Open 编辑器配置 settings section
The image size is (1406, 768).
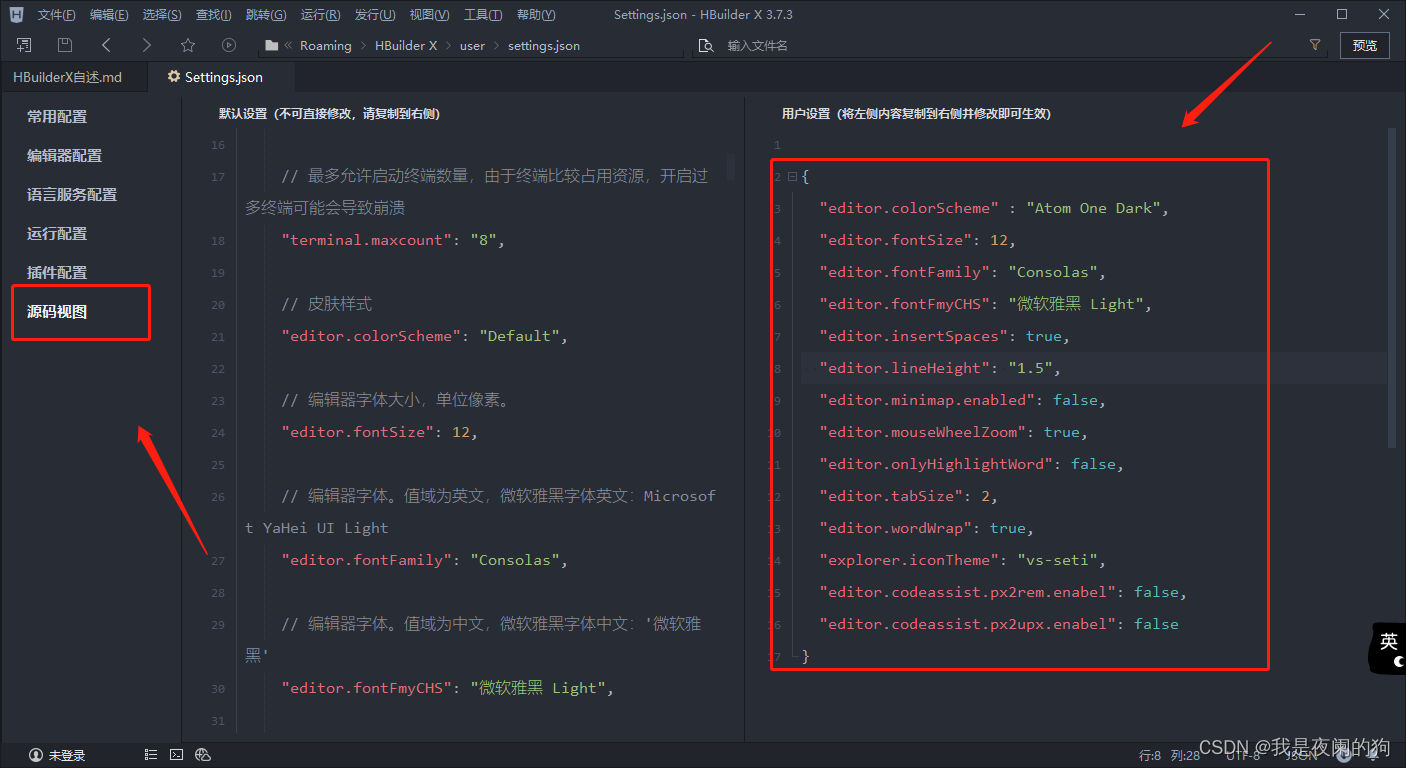[x=64, y=156]
